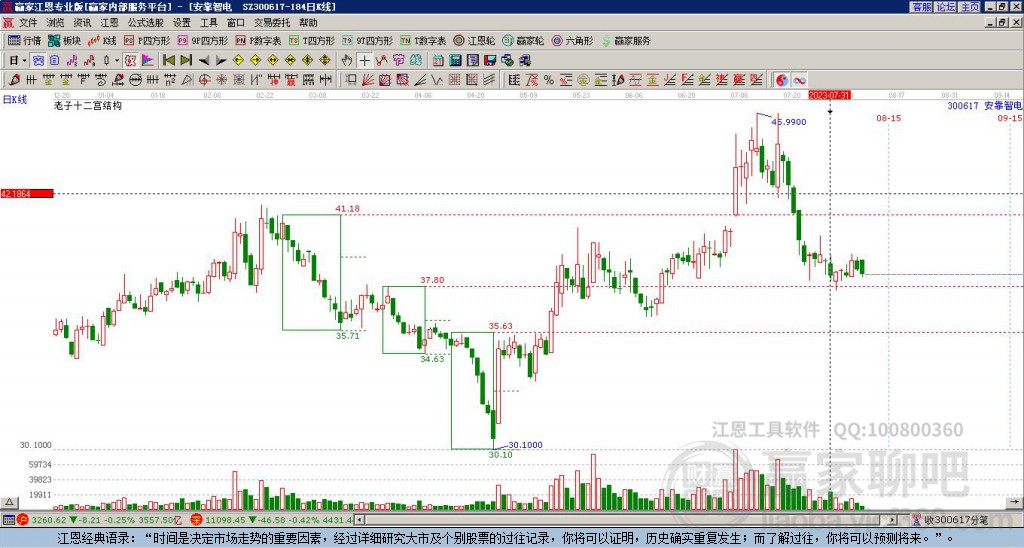Open the candlestick style dropdown arrow

117,61
